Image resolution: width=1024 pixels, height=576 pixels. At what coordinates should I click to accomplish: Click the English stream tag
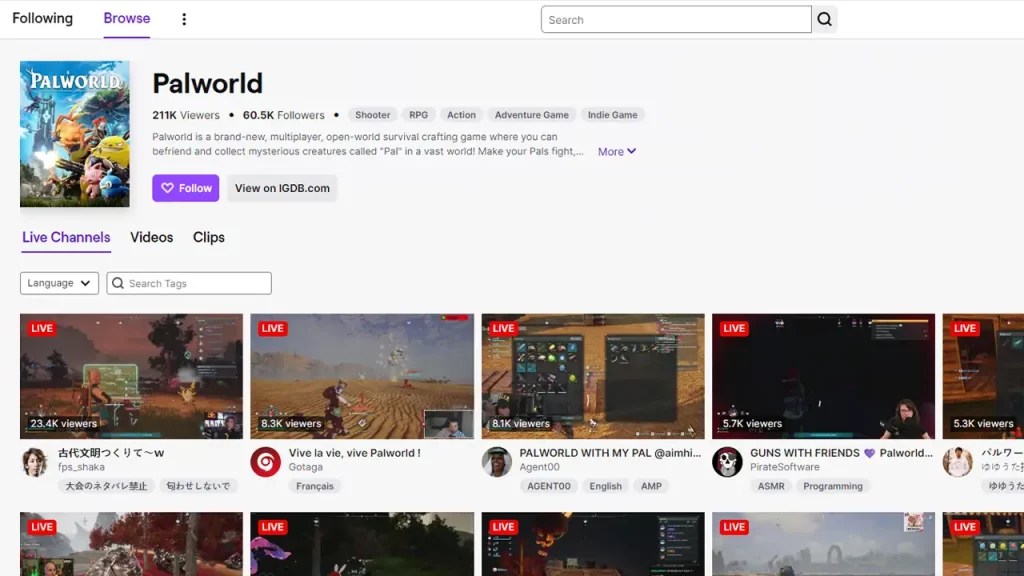[605, 486]
